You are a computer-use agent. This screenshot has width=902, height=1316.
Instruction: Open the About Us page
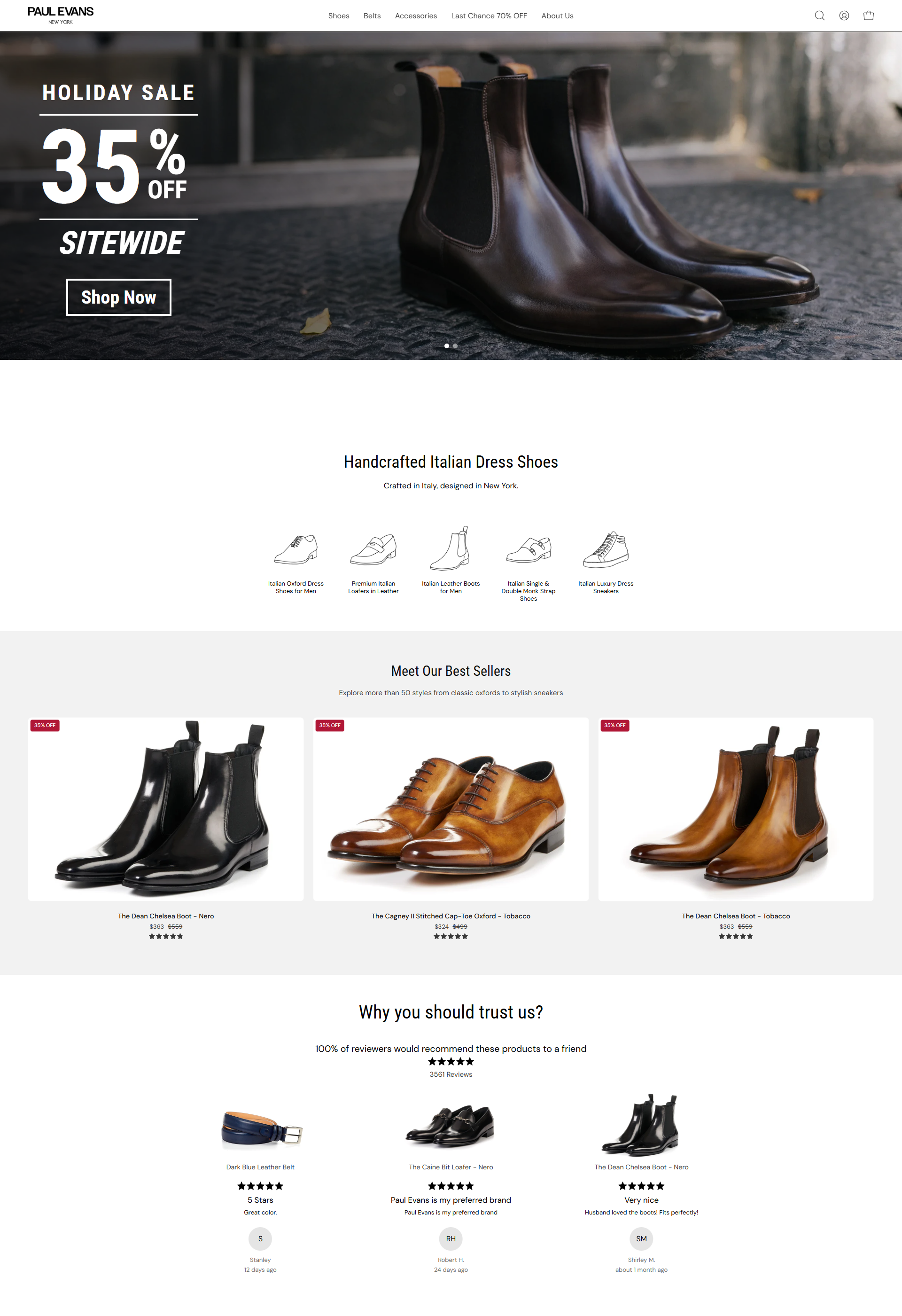(557, 16)
